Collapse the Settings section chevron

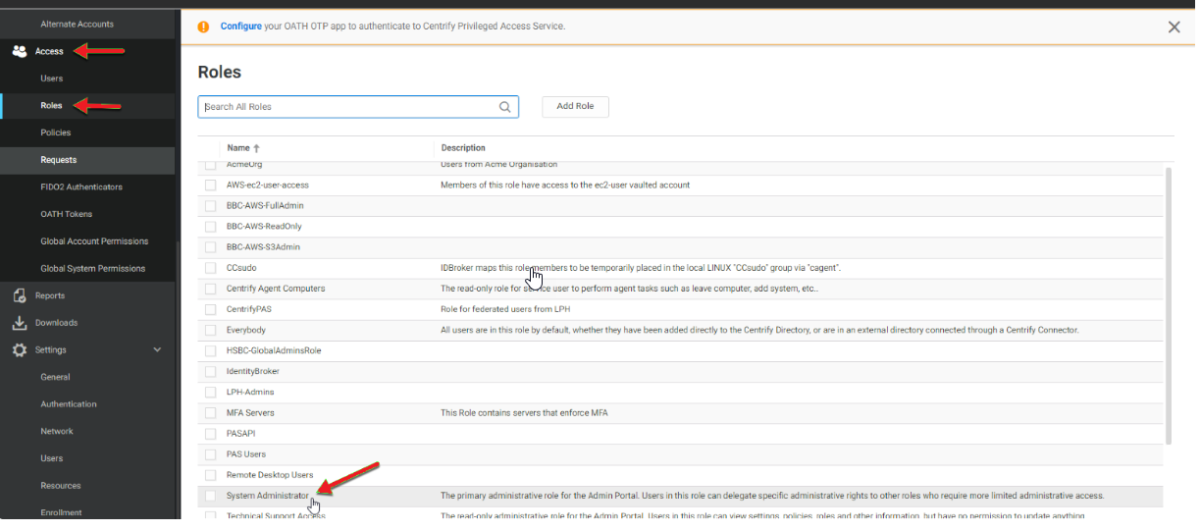[x=157, y=350]
